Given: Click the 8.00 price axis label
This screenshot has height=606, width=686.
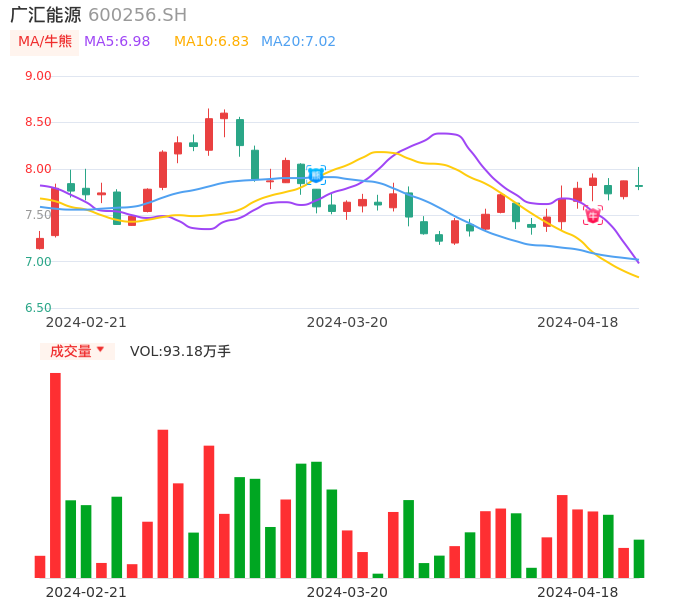Looking at the screenshot, I should (x=38, y=169).
